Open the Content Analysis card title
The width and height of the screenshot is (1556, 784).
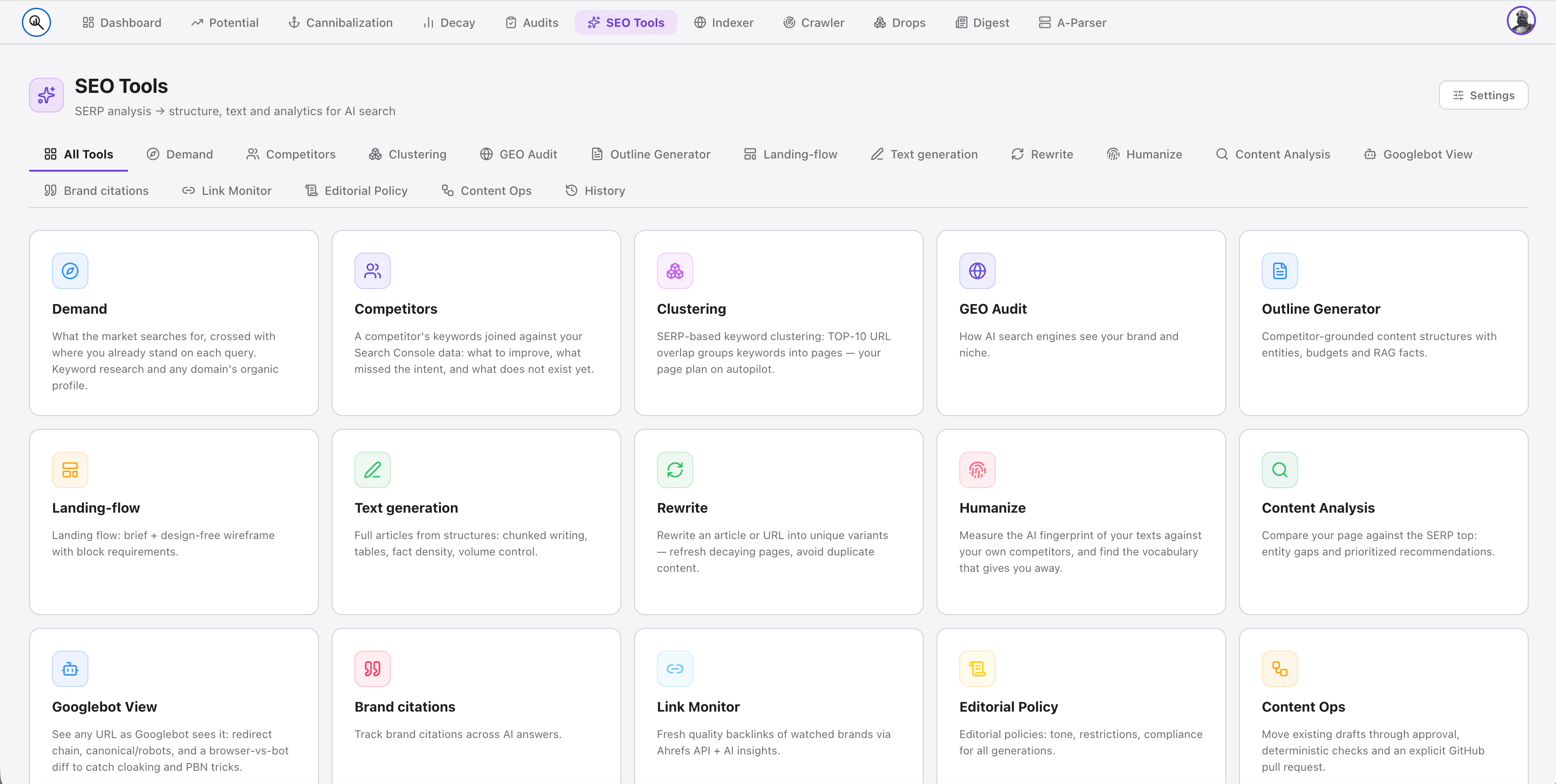[1318, 508]
